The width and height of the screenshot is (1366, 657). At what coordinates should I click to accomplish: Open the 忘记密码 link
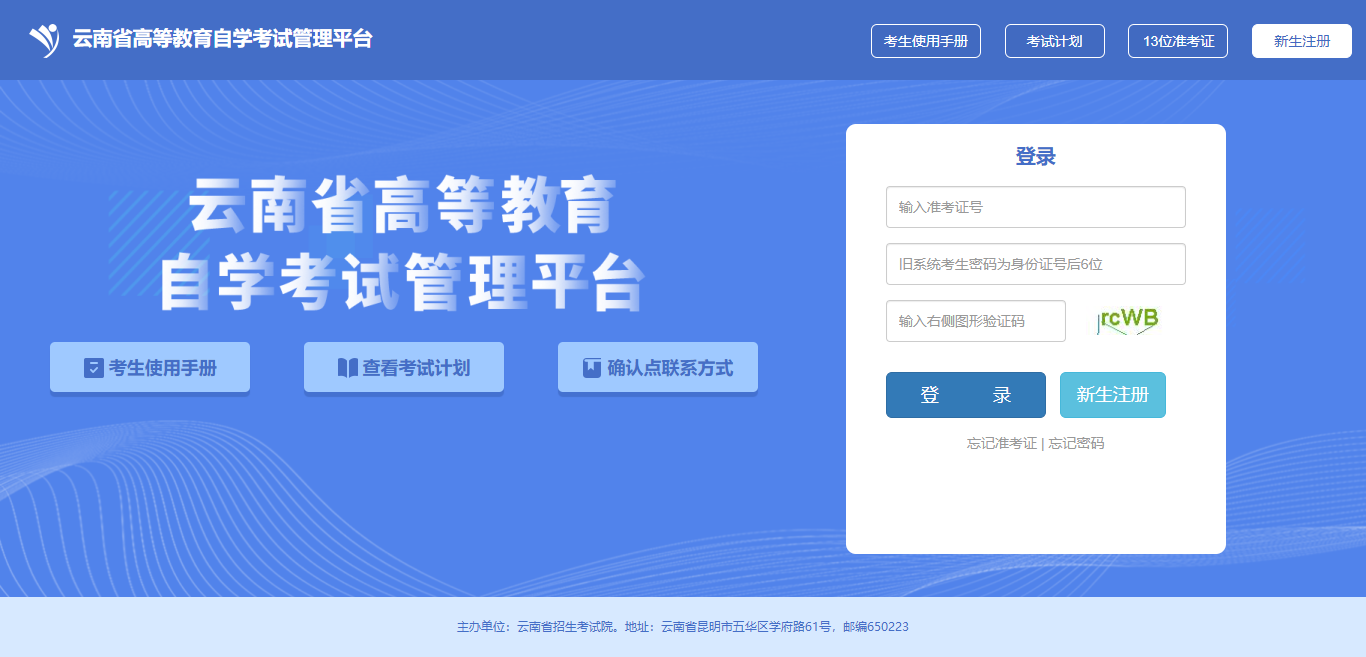tap(1076, 443)
